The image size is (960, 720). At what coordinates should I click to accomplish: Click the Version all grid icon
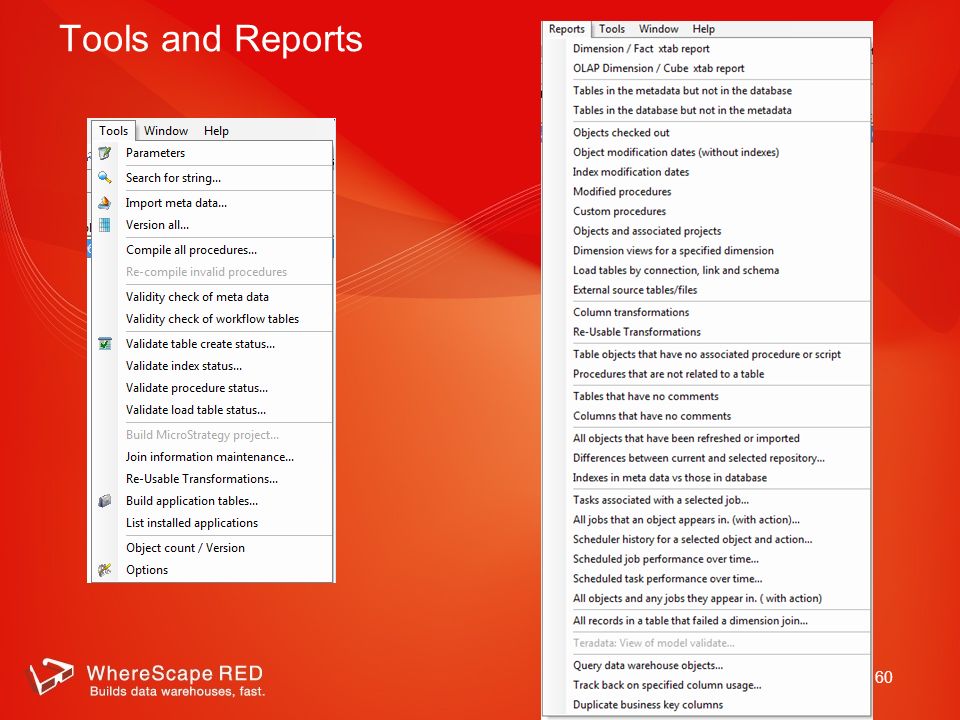click(x=105, y=225)
